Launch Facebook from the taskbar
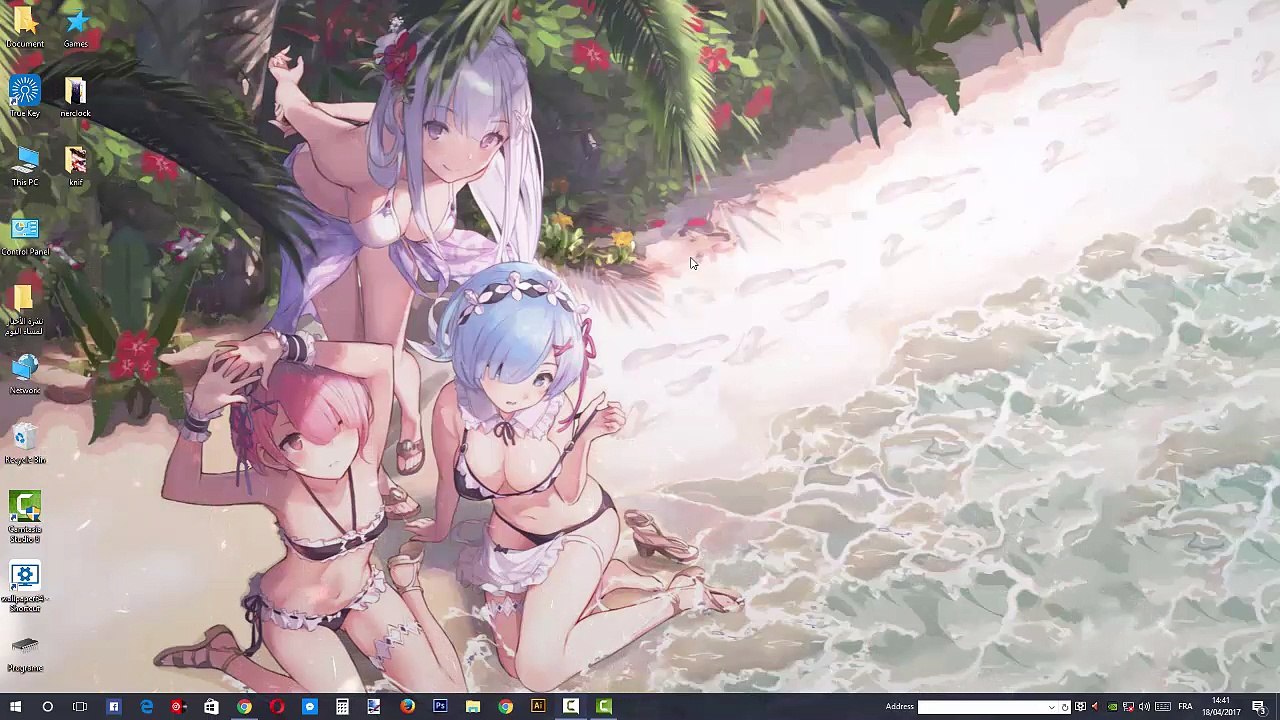Viewport: 1280px width, 720px height. point(113,706)
